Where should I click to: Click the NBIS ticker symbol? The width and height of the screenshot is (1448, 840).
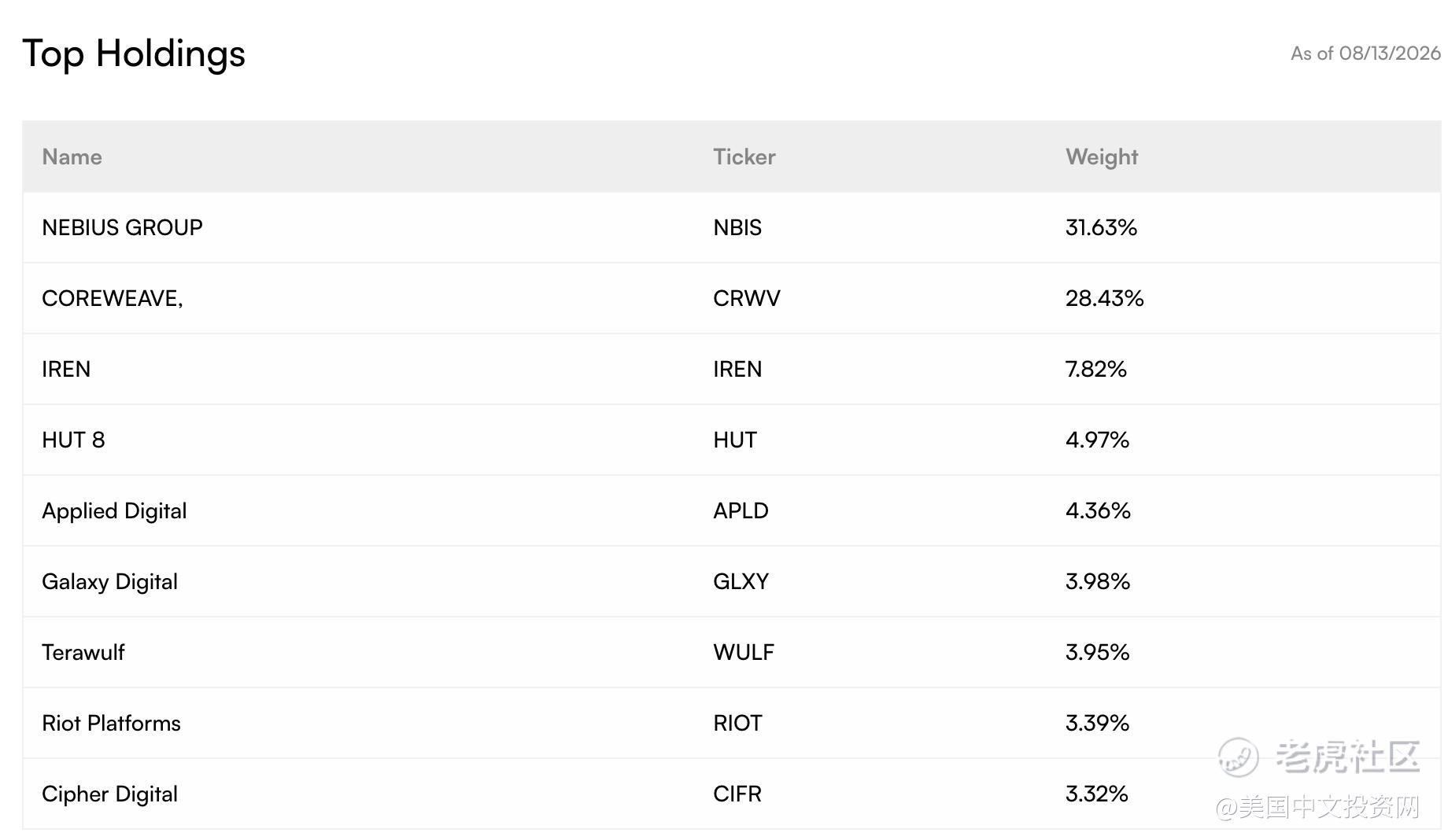coord(737,227)
